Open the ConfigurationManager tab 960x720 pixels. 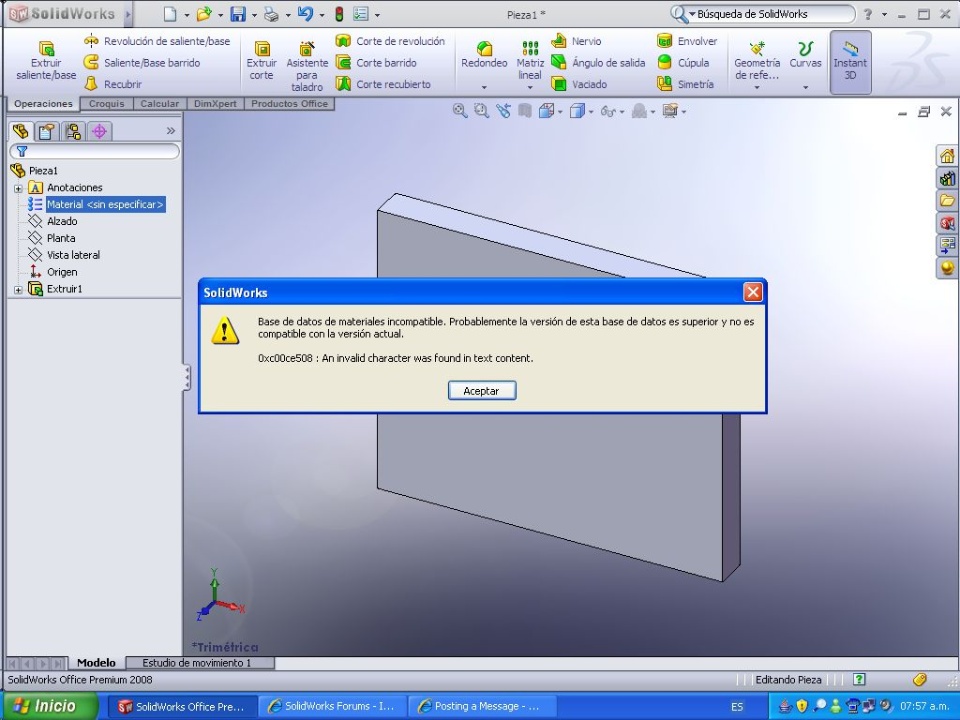point(73,130)
